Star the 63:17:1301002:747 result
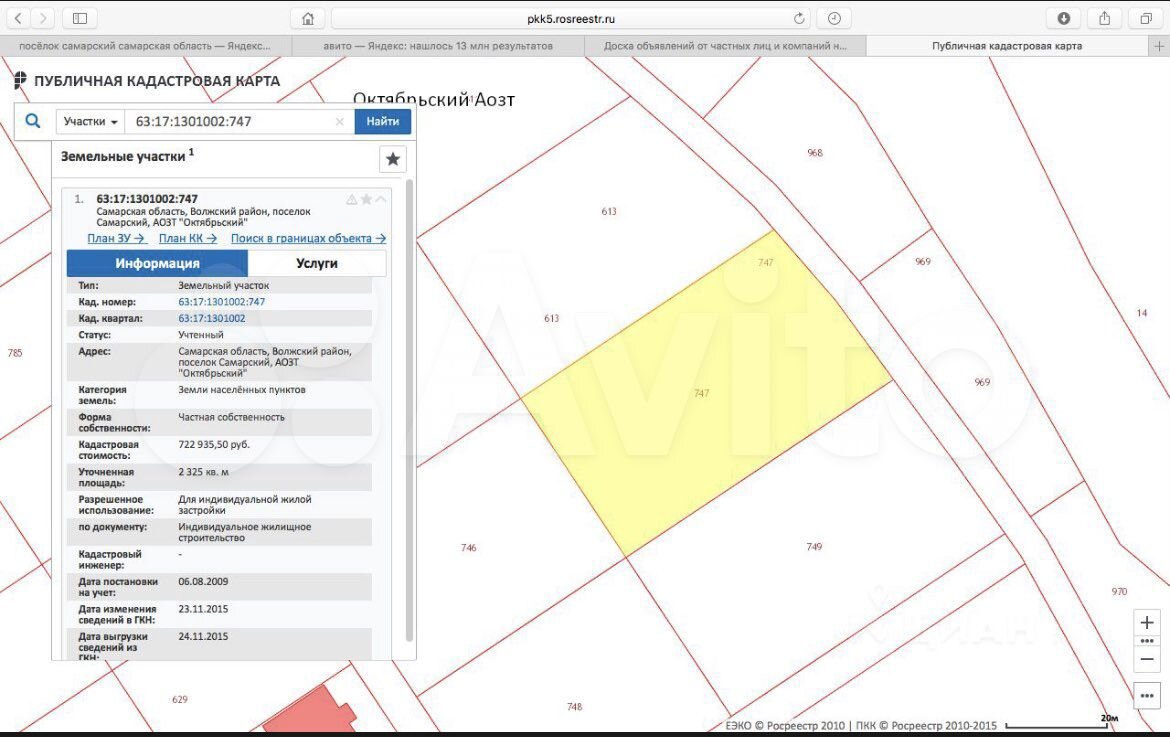 point(366,199)
